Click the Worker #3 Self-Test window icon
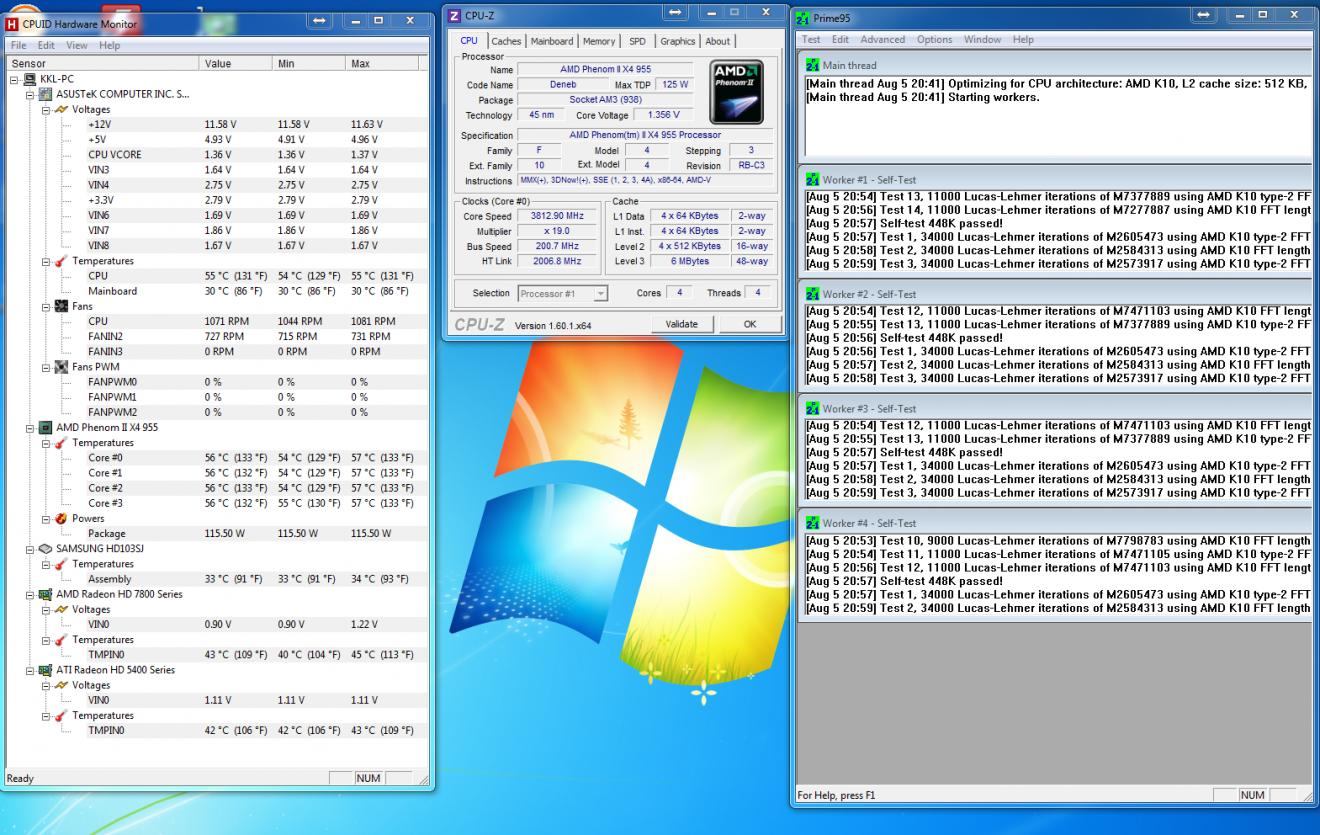 point(813,408)
